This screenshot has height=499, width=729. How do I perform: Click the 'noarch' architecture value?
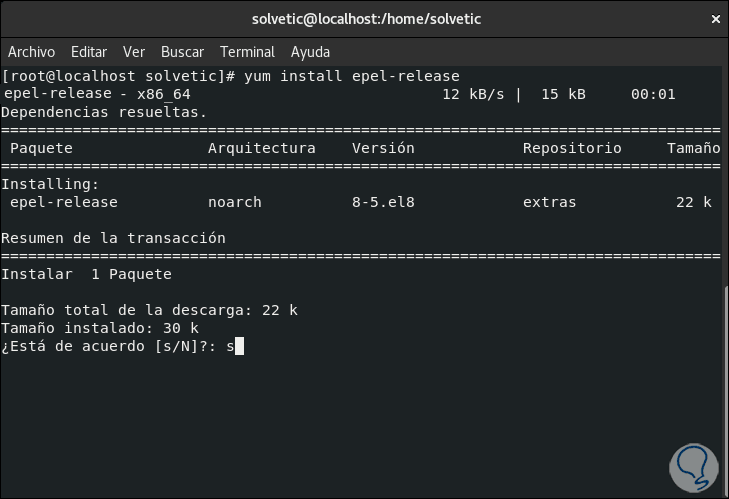pyautogui.click(x=234, y=202)
